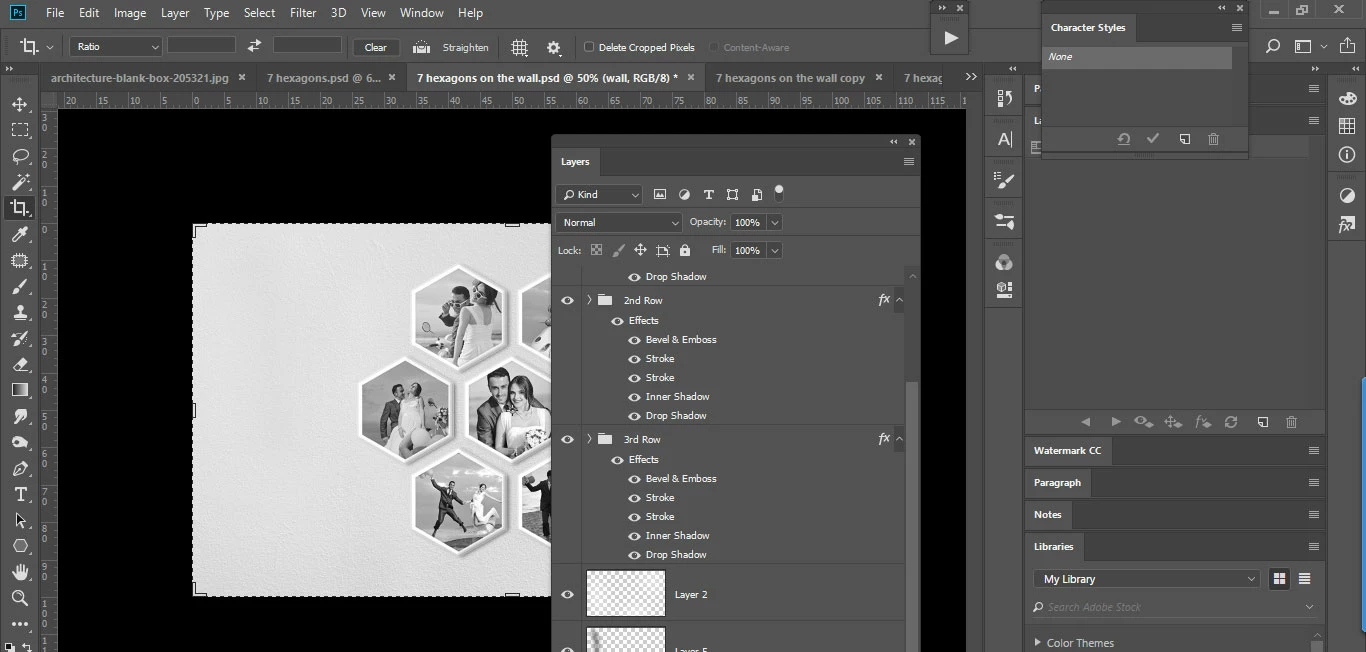Expand the 2nd Row group folder

(x=589, y=300)
